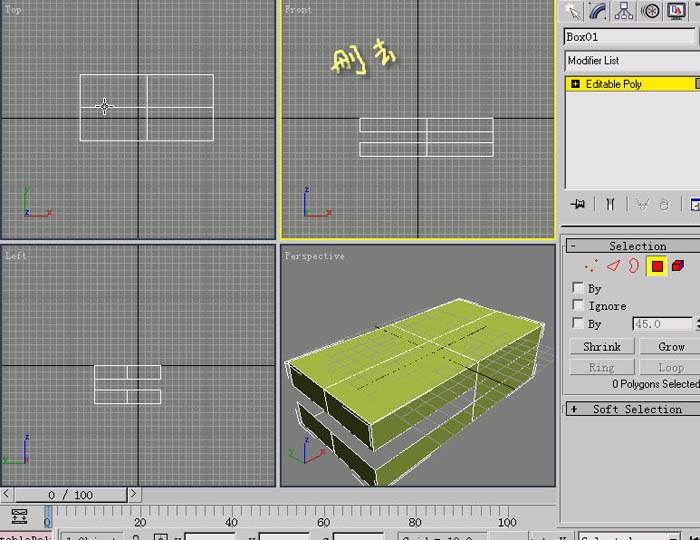The width and height of the screenshot is (700, 540).
Task: Click the Front viewport label
Action: pos(298,9)
